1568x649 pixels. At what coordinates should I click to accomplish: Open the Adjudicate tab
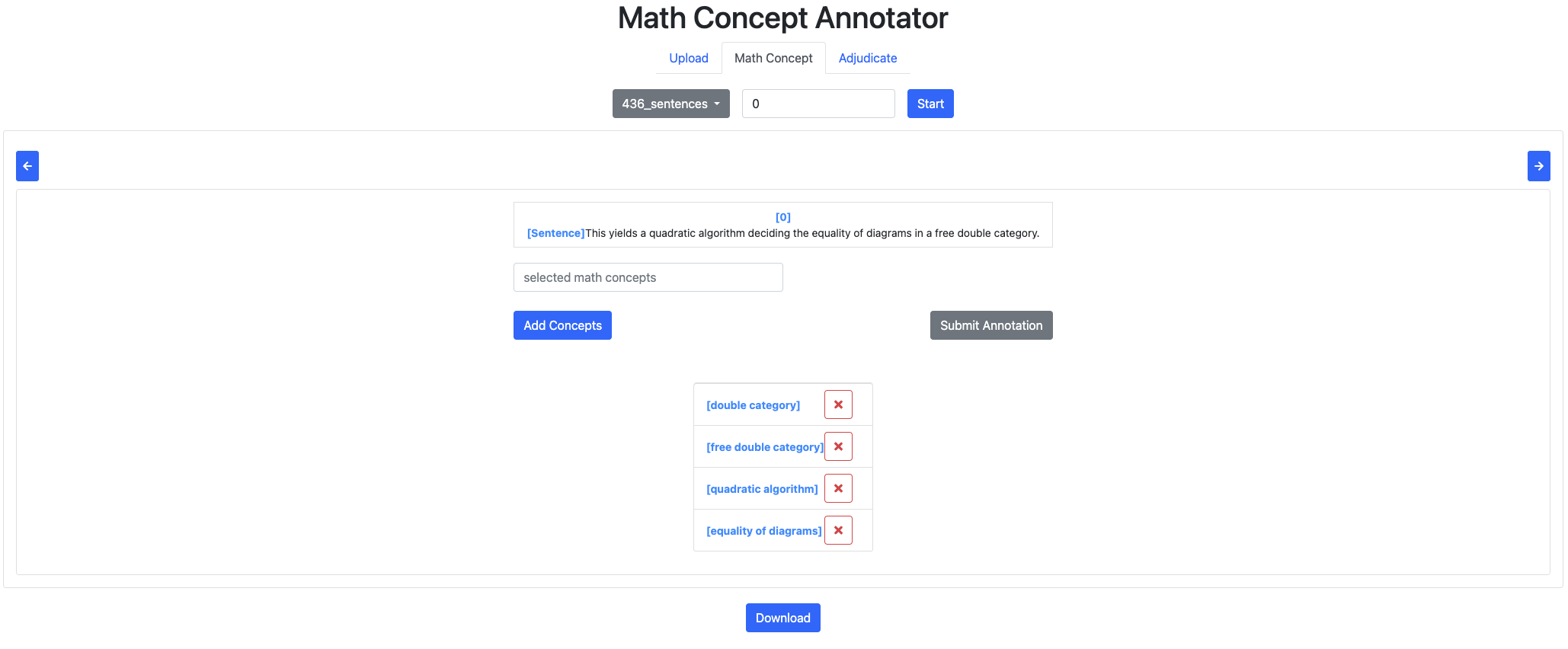[868, 58]
